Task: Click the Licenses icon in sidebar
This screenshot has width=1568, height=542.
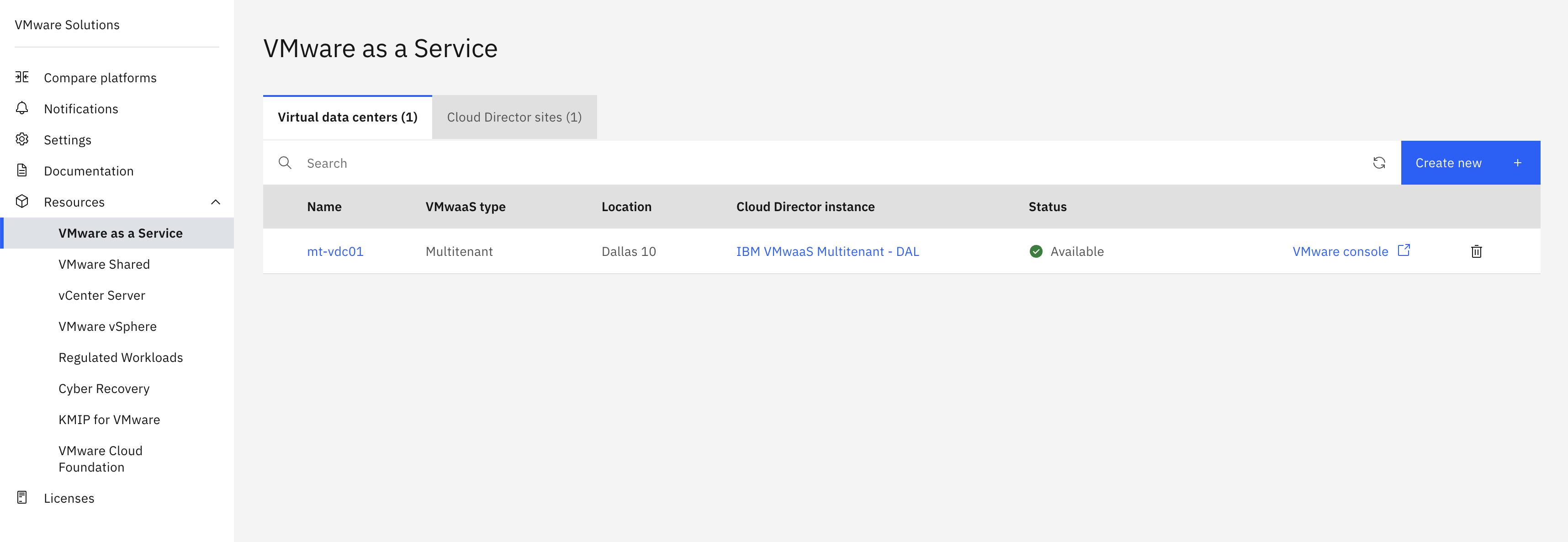Action: click(x=22, y=498)
